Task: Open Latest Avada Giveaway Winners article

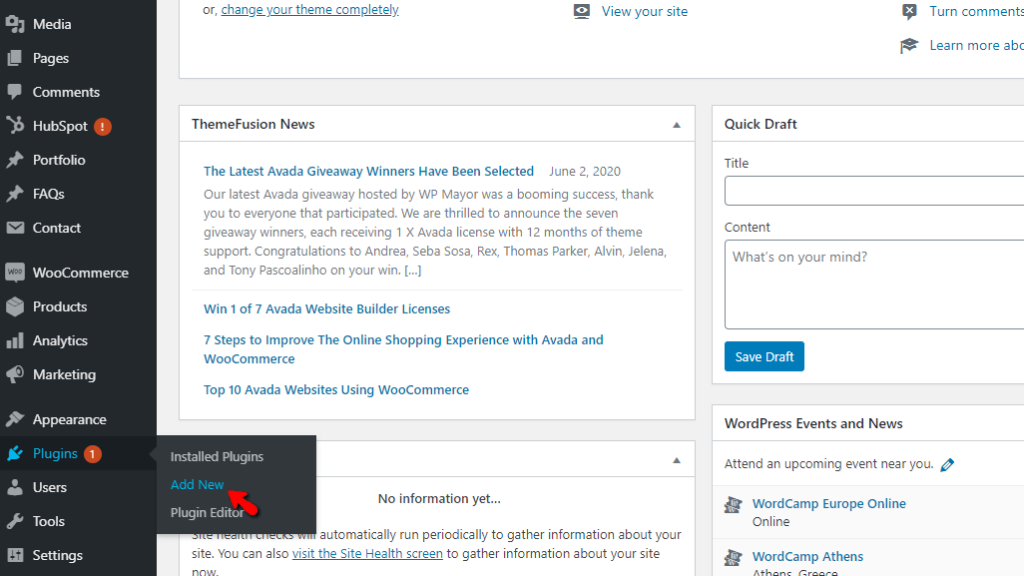Action: click(x=368, y=171)
